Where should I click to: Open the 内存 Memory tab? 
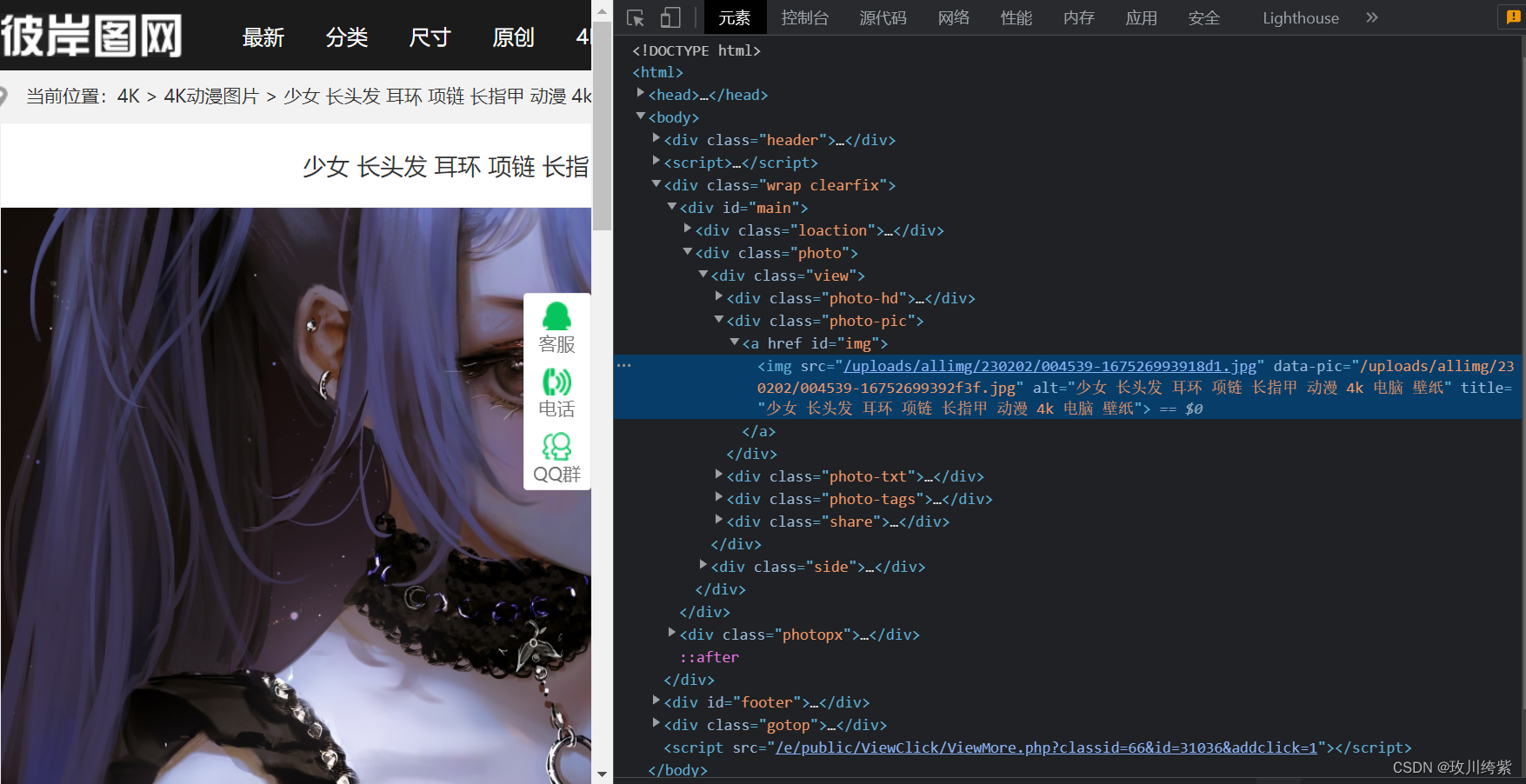(x=1079, y=17)
